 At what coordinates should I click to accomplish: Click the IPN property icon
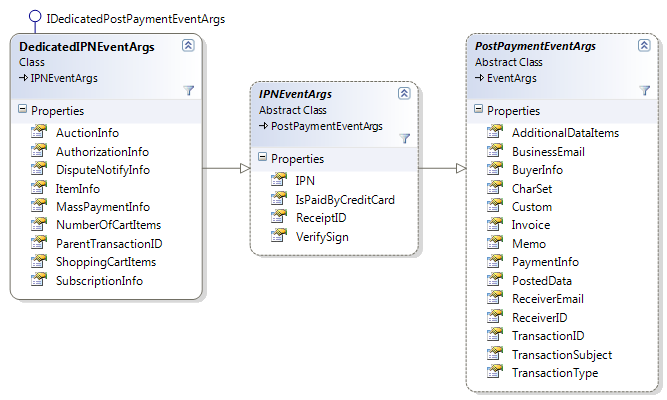(x=279, y=180)
